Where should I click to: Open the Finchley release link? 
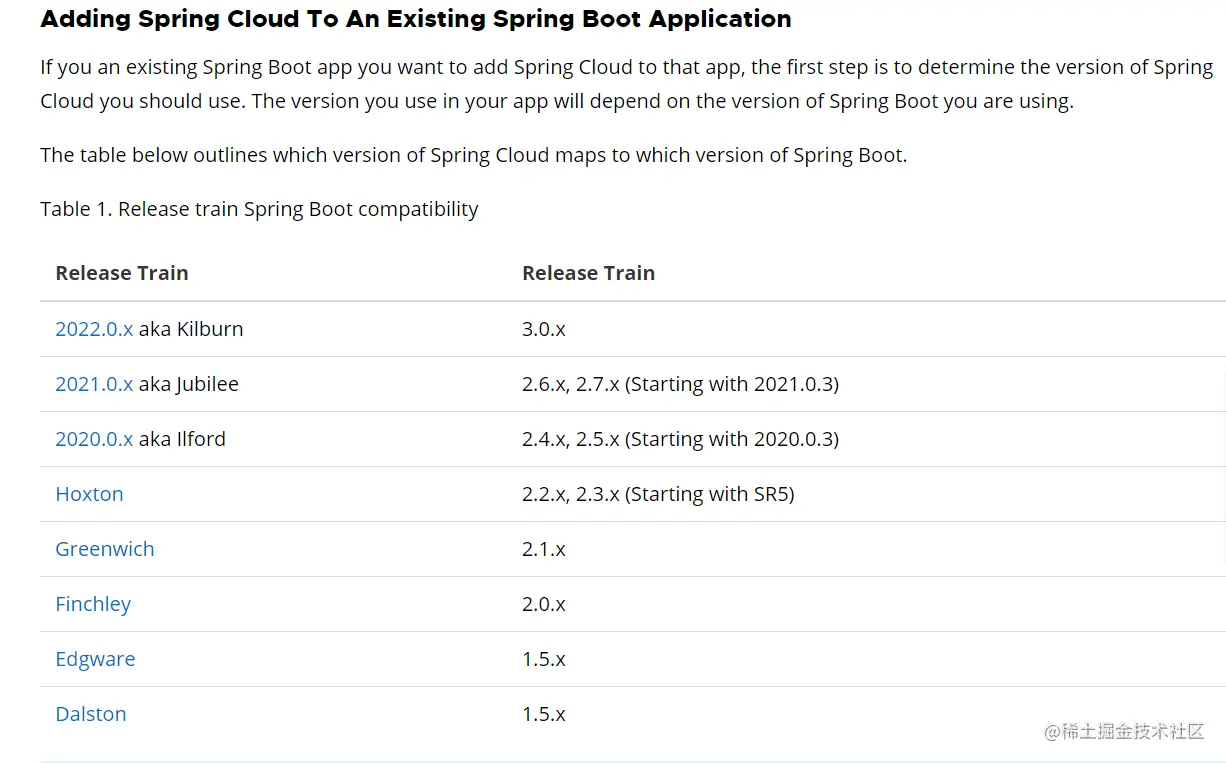click(93, 604)
